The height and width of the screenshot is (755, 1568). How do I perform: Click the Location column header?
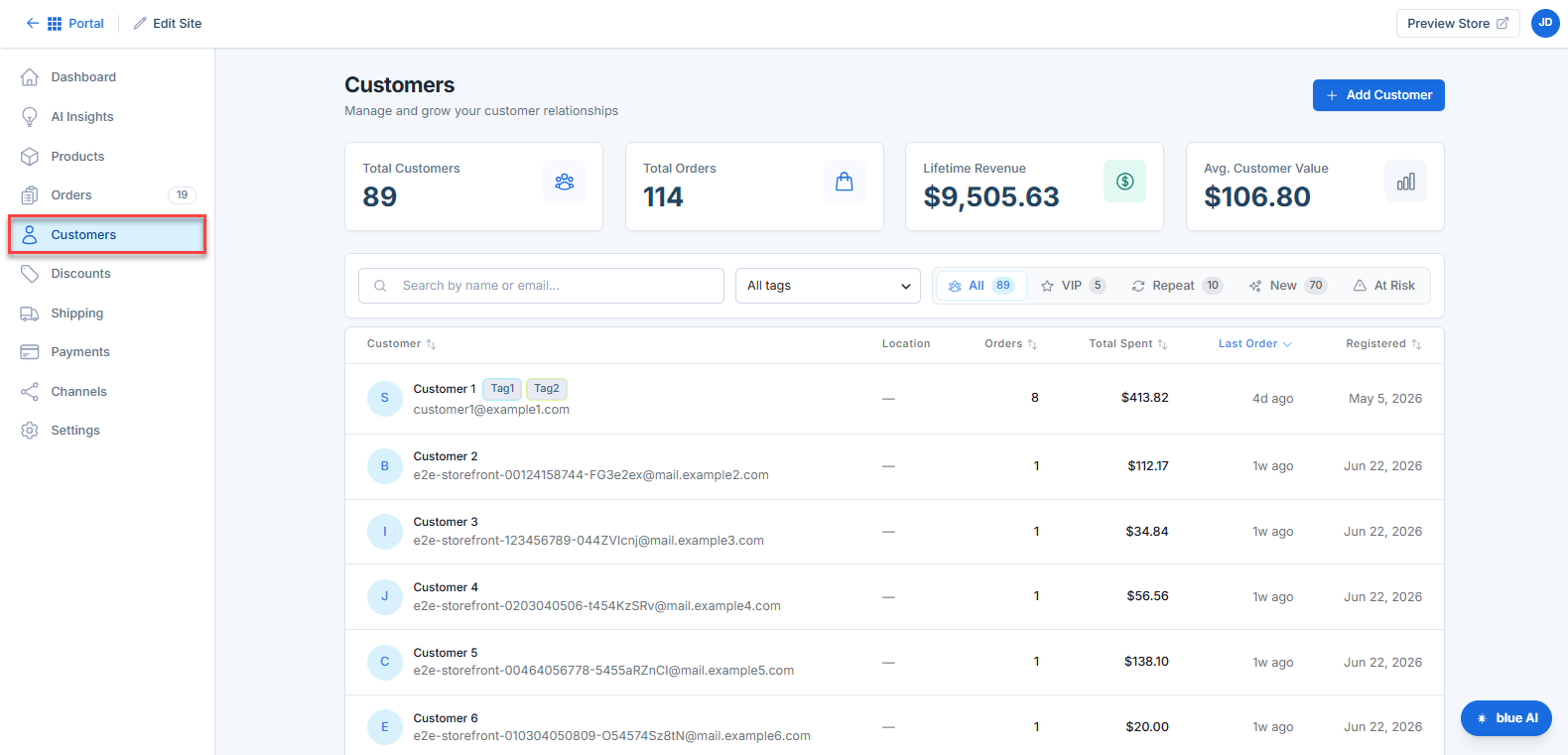(906, 344)
